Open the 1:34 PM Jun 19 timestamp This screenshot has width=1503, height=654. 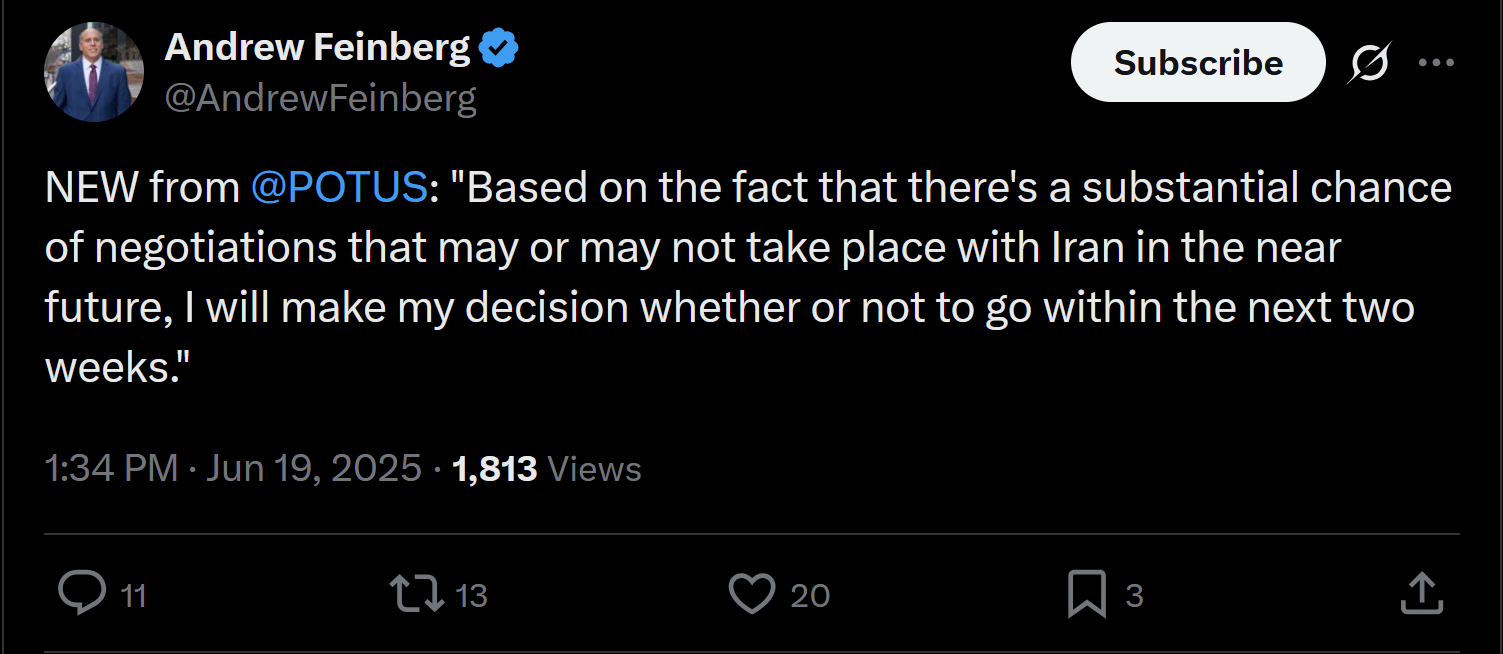pos(233,468)
